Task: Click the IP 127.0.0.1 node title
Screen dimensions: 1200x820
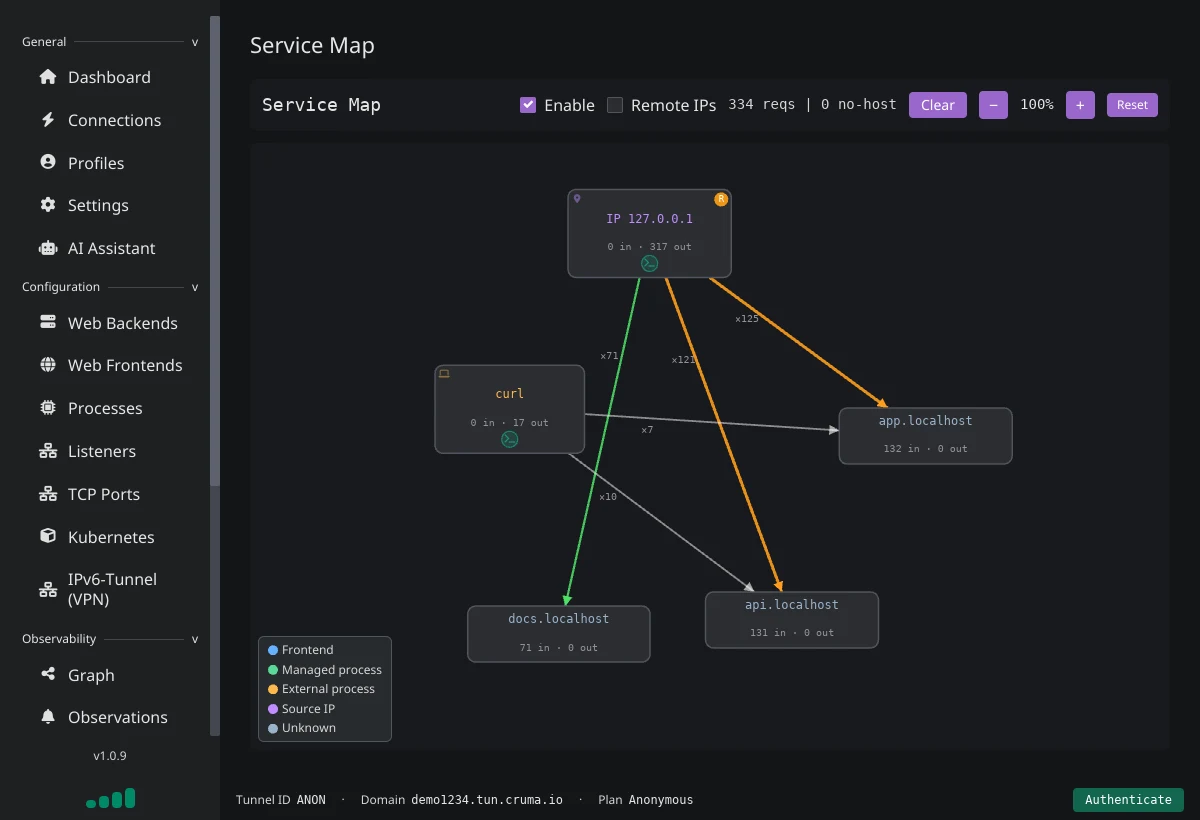Action: tap(649, 218)
